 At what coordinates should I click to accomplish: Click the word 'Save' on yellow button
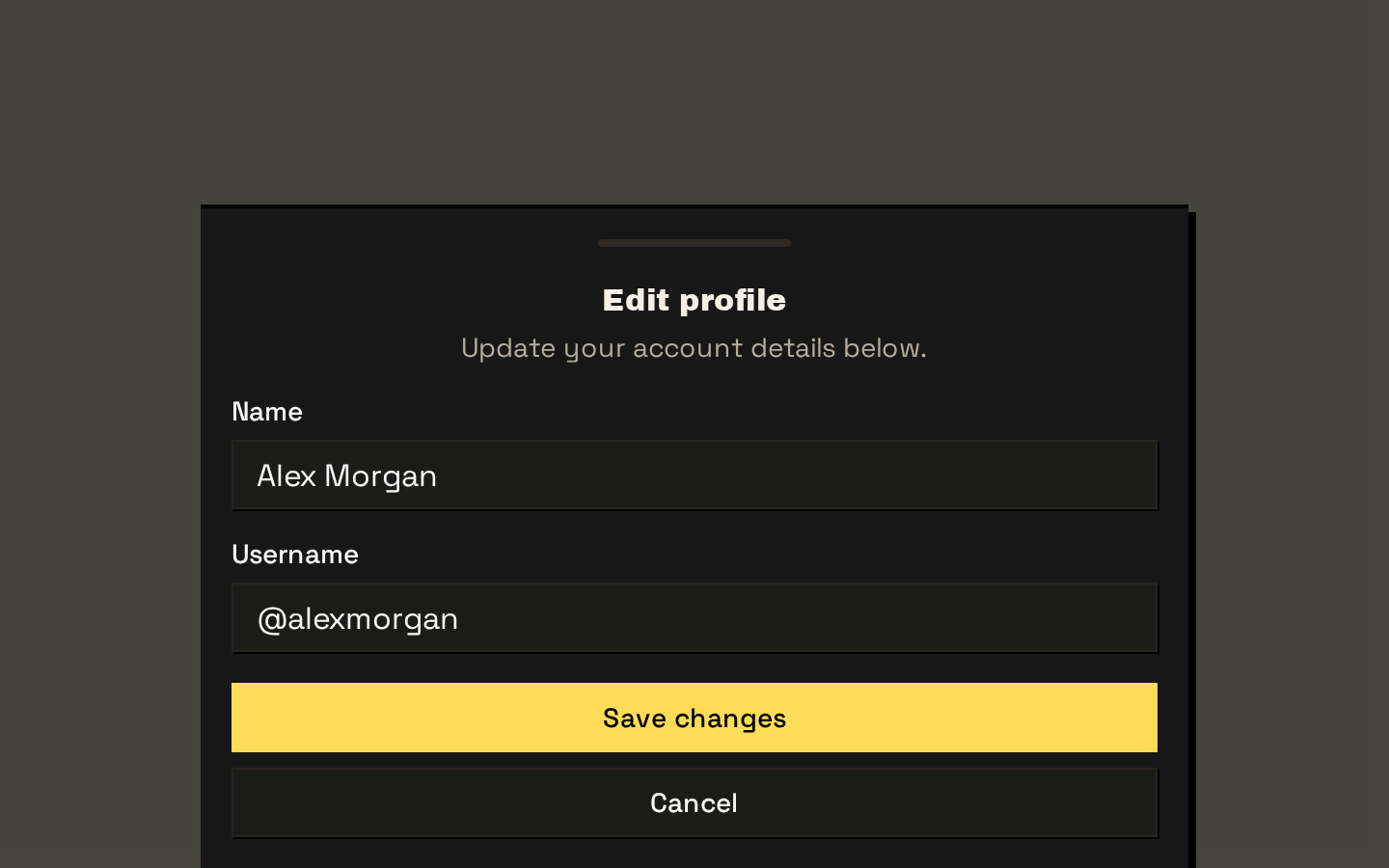tap(635, 719)
